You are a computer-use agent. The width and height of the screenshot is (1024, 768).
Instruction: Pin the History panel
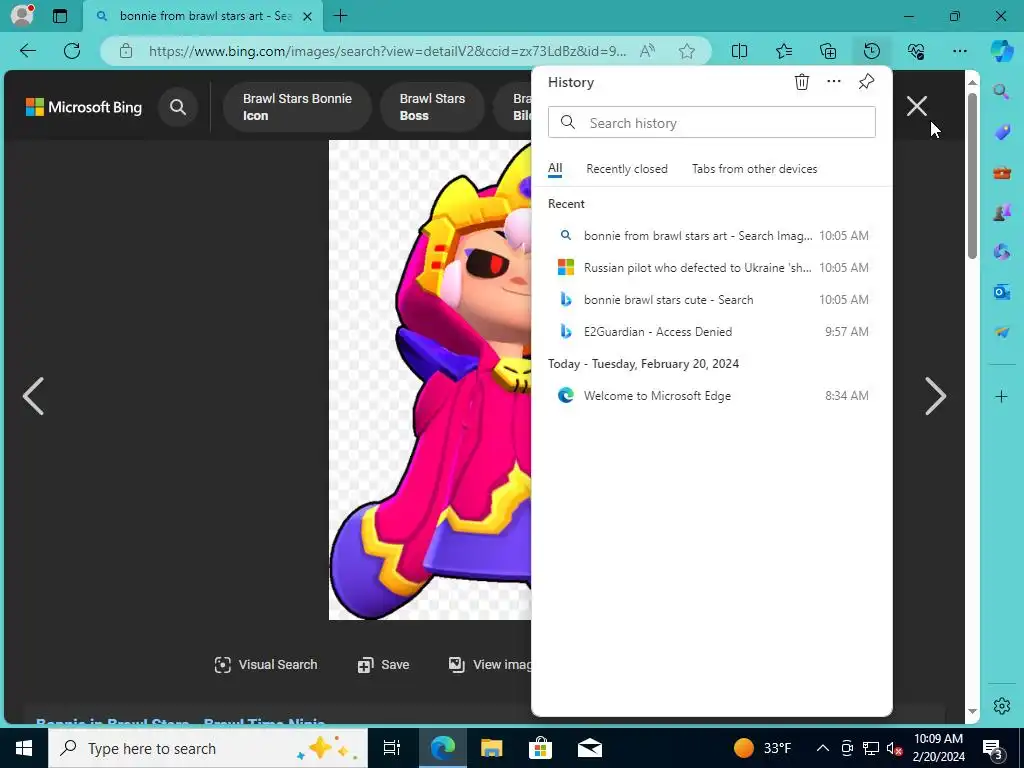coord(866,82)
